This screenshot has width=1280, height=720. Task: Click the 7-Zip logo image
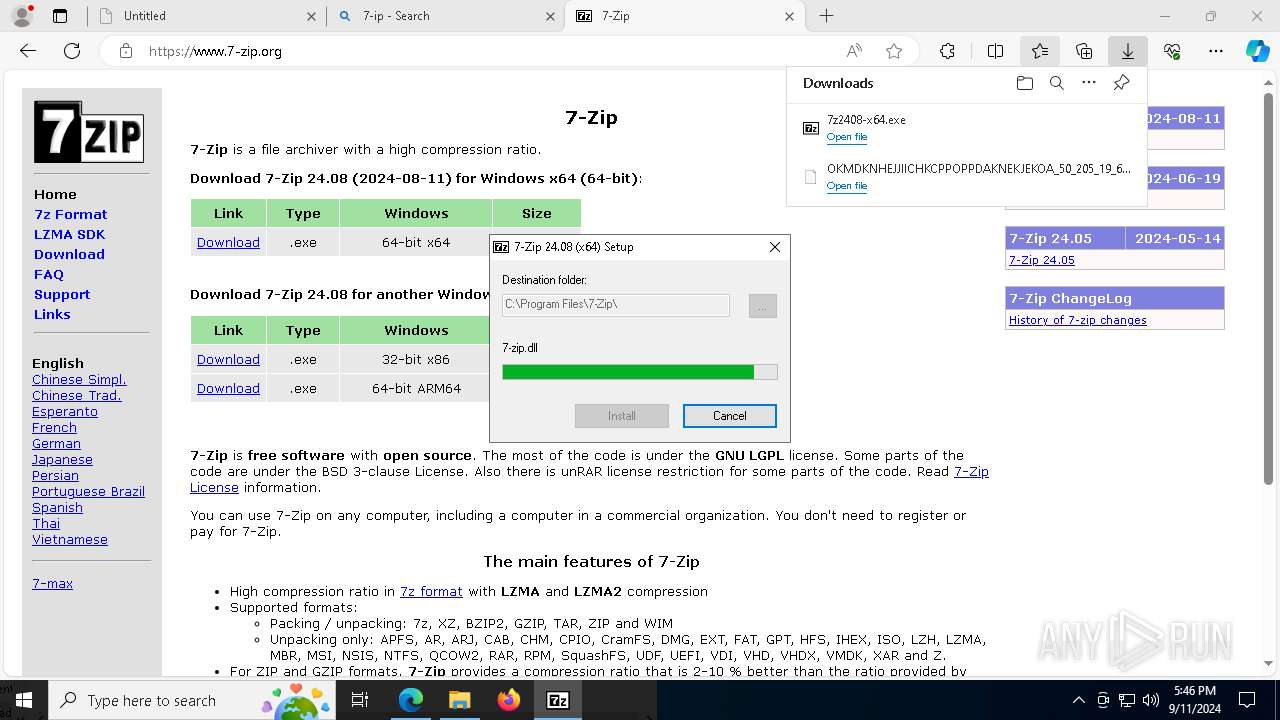click(x=89, y=131)
